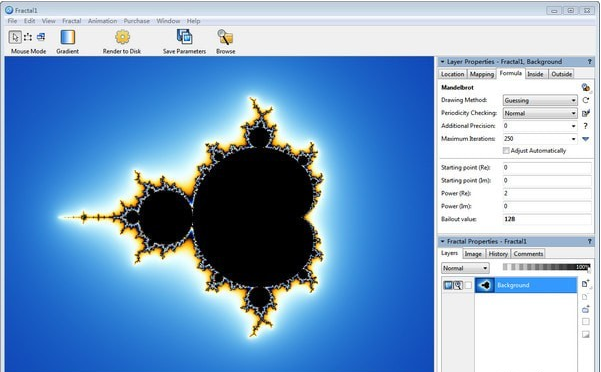Open the Periodicity Checking dropdown
Screen dimensions: 601x372
540,113
